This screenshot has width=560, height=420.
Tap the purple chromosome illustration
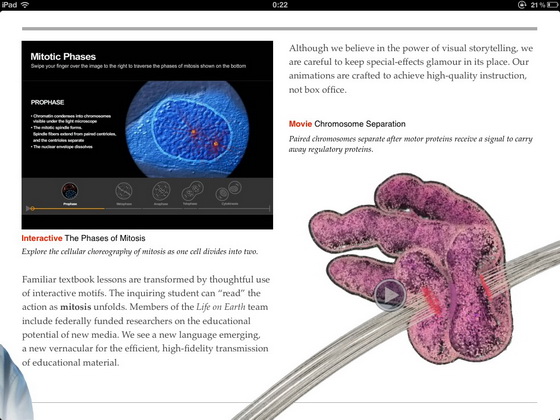click(x=411, y=268)
